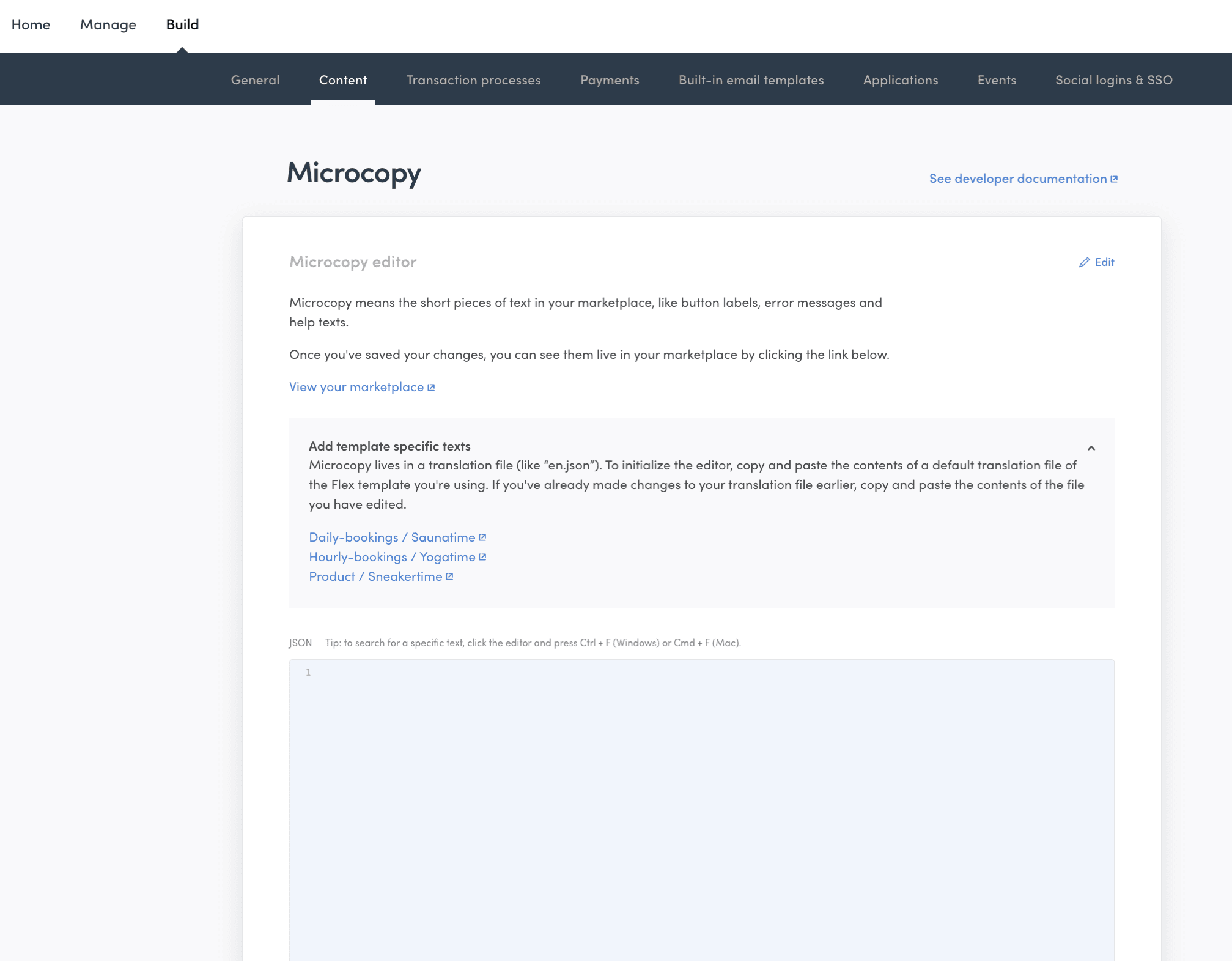Open the Transaction processes tab
Image resolution: width=1232 pixels, height=961 pixels.
point(473,80)
